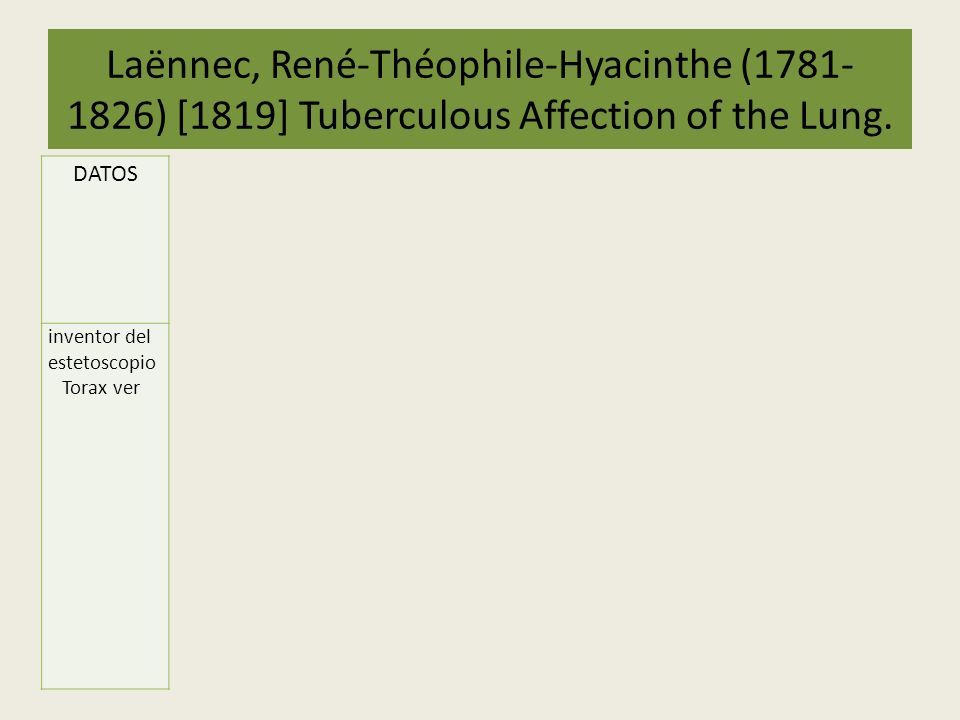Select the DATOS header text
Screen dimensions: 960x720
pos(105,174)
